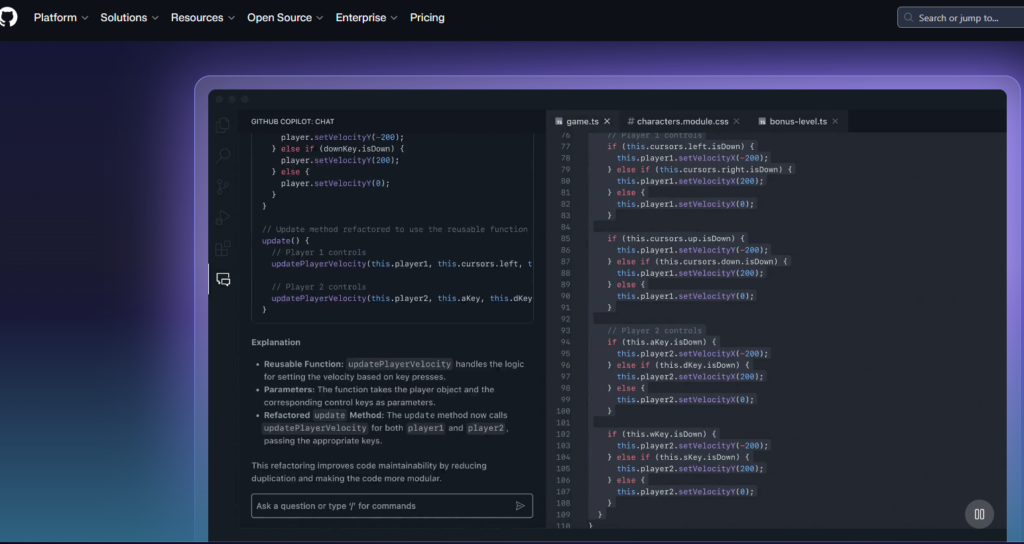The image size is (1024, 544).
Task: Expand the Enterprise dropdown menu
Action: [366, 18]
